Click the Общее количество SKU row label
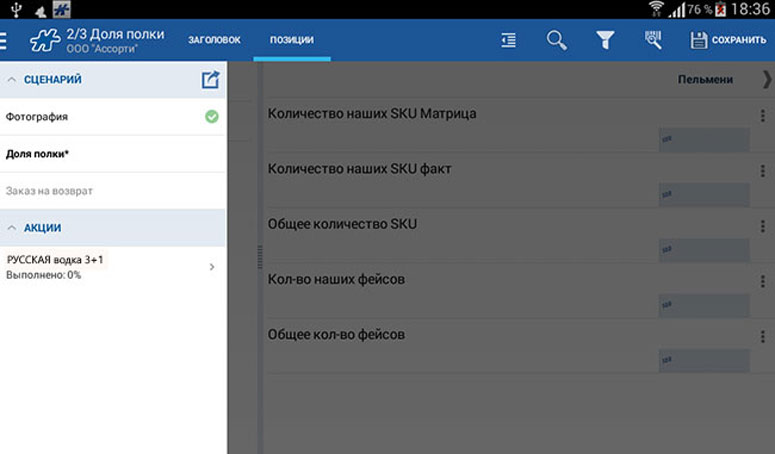This screenshot has height=454, width=775. pyautogui.click(x=342, y=224)
